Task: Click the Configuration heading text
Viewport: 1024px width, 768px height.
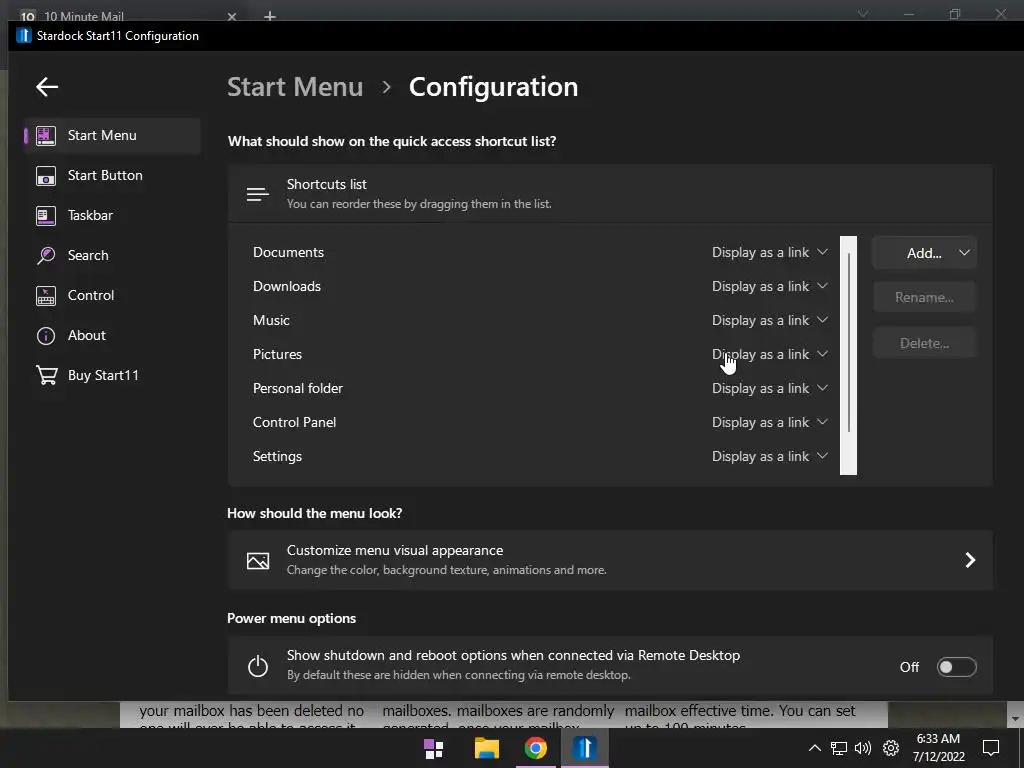Action: [x=493, y=87]
